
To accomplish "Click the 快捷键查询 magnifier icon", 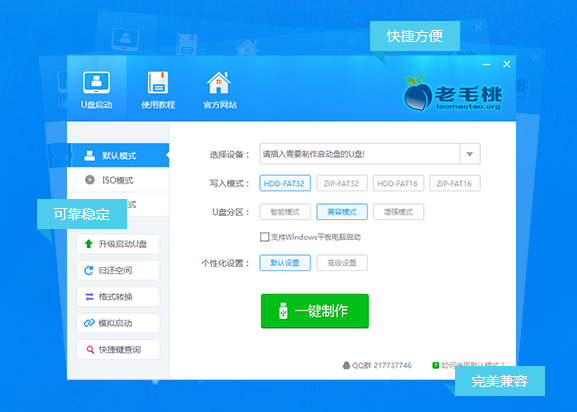I will click(90, 349).
